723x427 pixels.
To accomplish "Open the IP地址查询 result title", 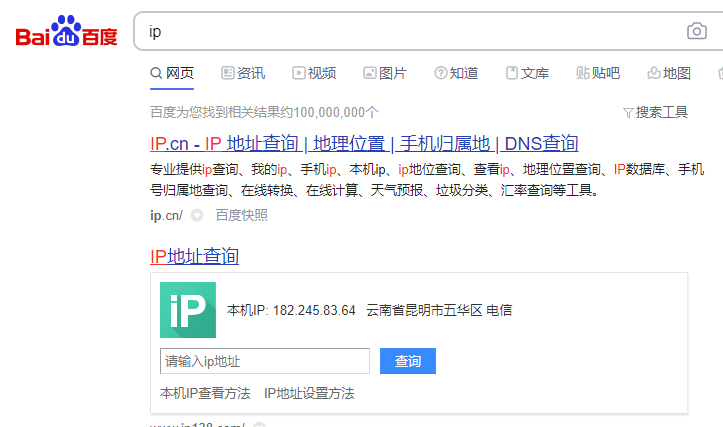I will pos(195,256).
